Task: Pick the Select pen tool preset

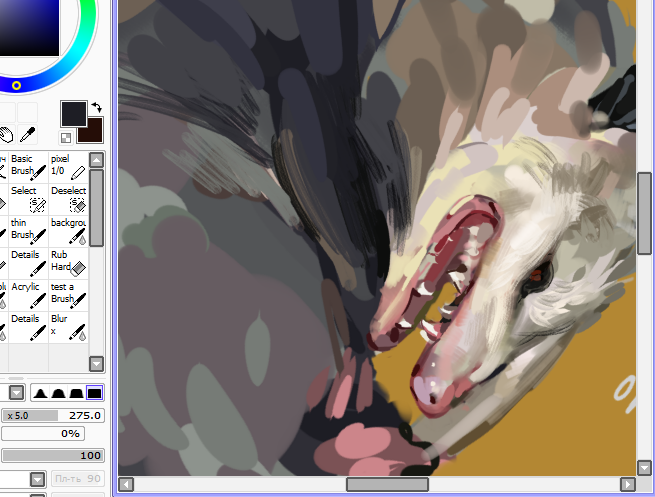Action: (x=28, y=199)
